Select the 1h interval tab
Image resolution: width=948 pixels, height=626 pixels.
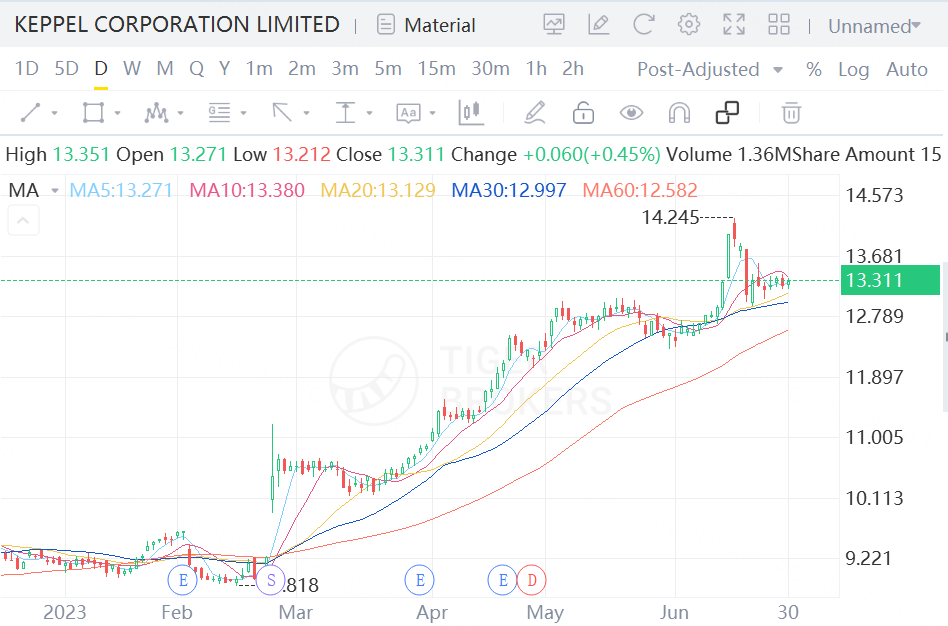(x=536, y=69)
